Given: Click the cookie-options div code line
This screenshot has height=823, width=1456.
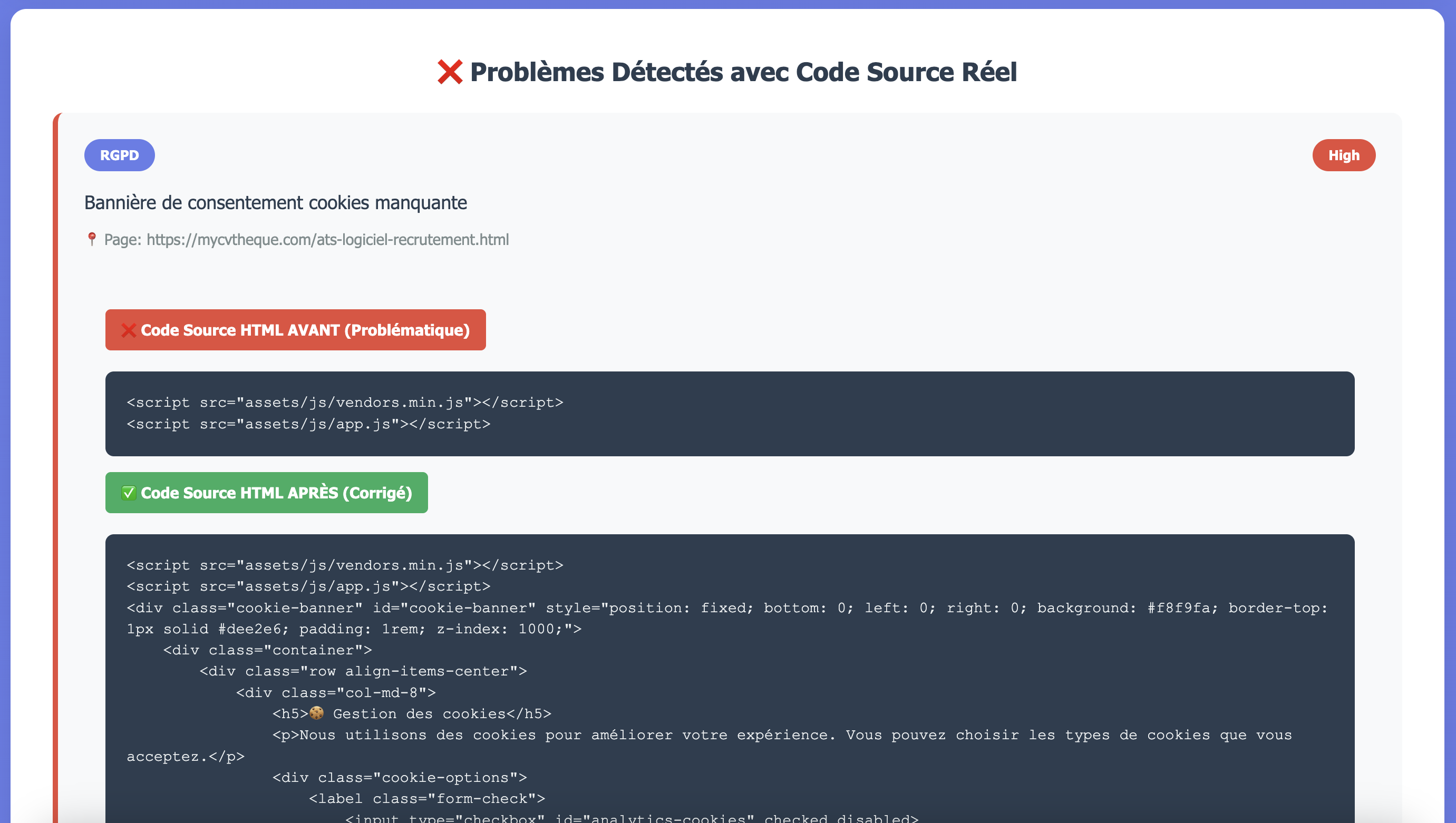Looking at the screenshot, I should [399, 778].
